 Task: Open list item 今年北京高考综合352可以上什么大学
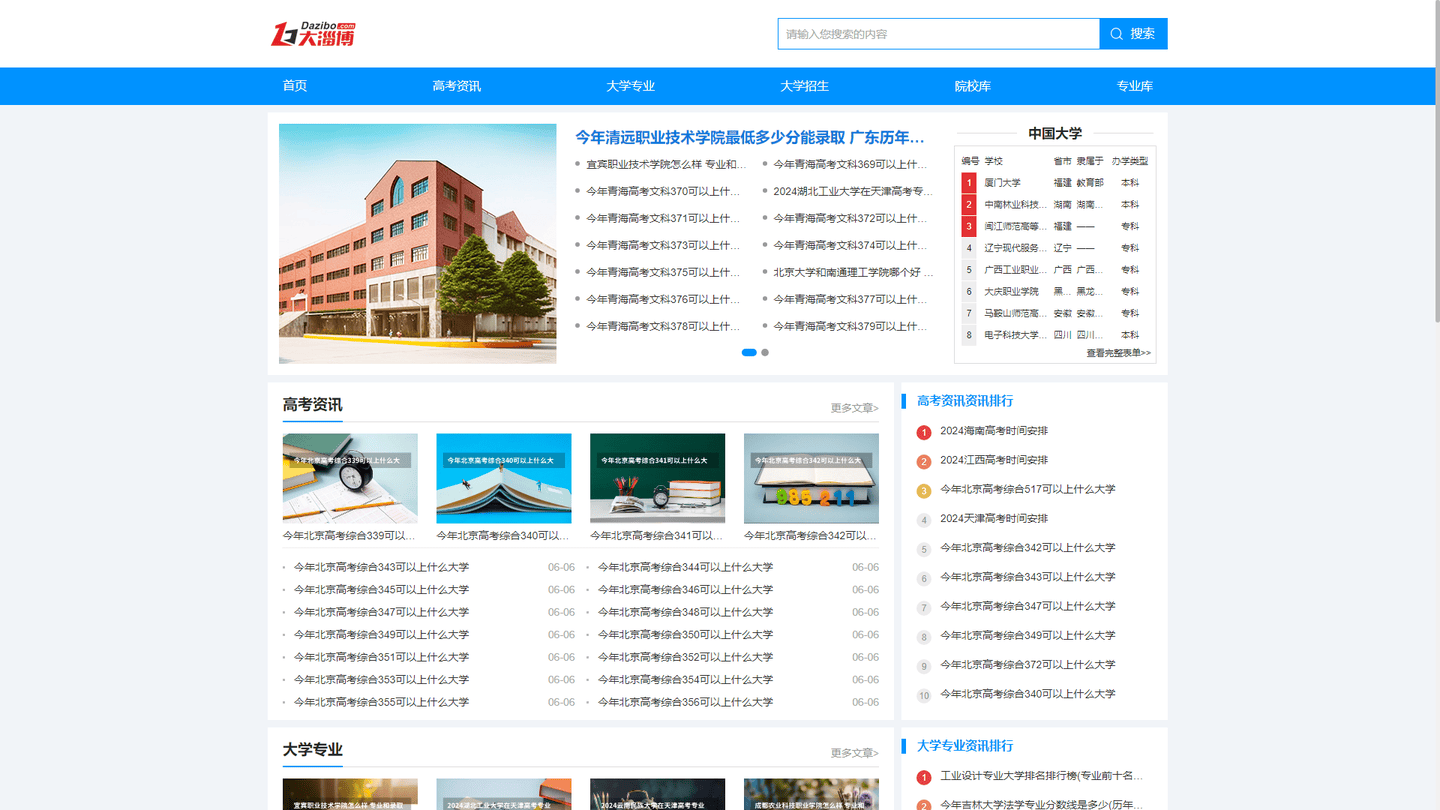[685, 658]
